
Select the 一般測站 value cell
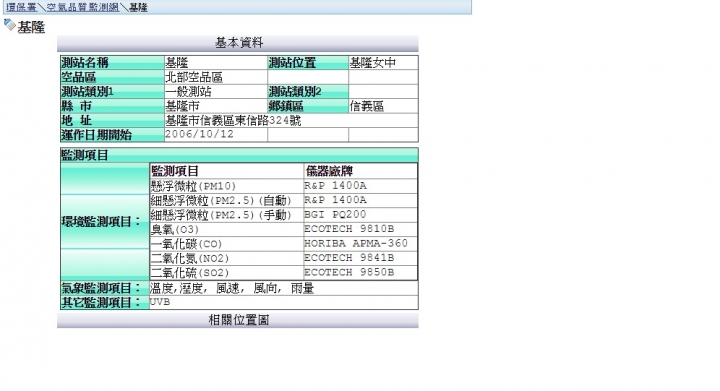click(216, 91)
